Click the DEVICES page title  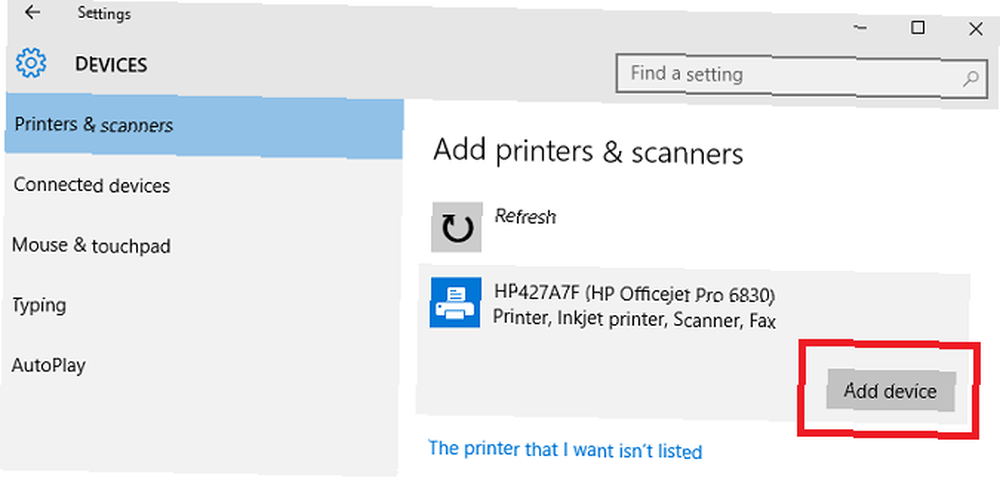pos(111,64)
